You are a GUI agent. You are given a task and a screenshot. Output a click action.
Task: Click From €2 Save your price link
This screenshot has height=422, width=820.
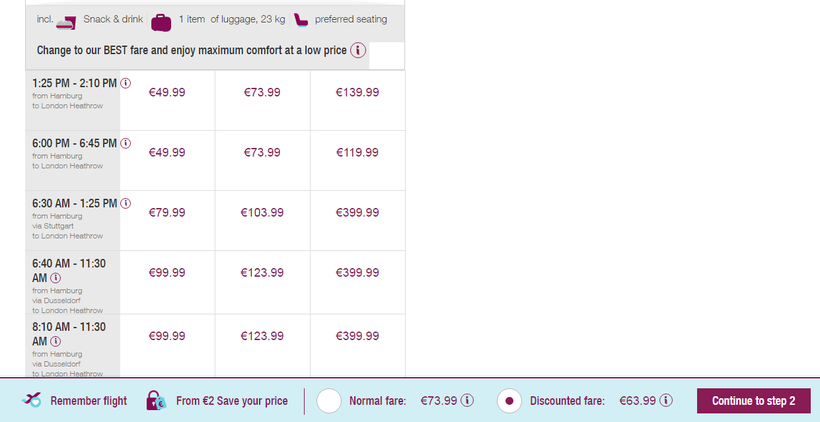click(x=232, y=401)
